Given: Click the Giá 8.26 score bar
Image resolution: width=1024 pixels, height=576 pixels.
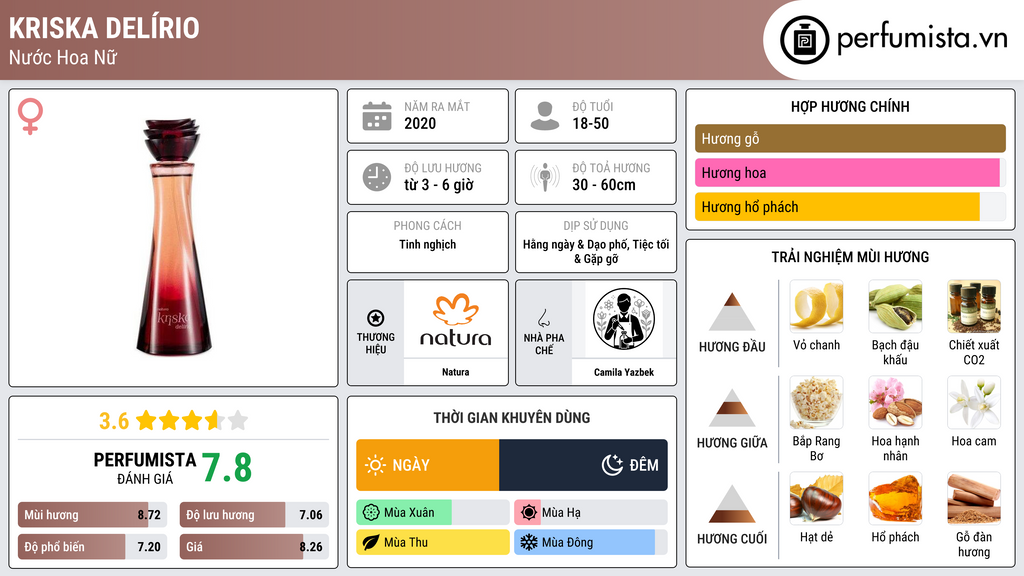Looking at the screenshot, I should coord(254,547).
